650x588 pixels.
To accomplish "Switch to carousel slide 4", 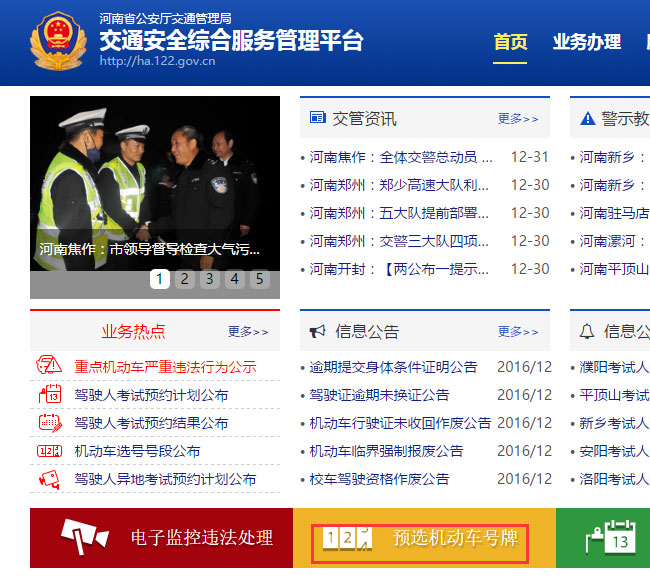I will (235, 279).
